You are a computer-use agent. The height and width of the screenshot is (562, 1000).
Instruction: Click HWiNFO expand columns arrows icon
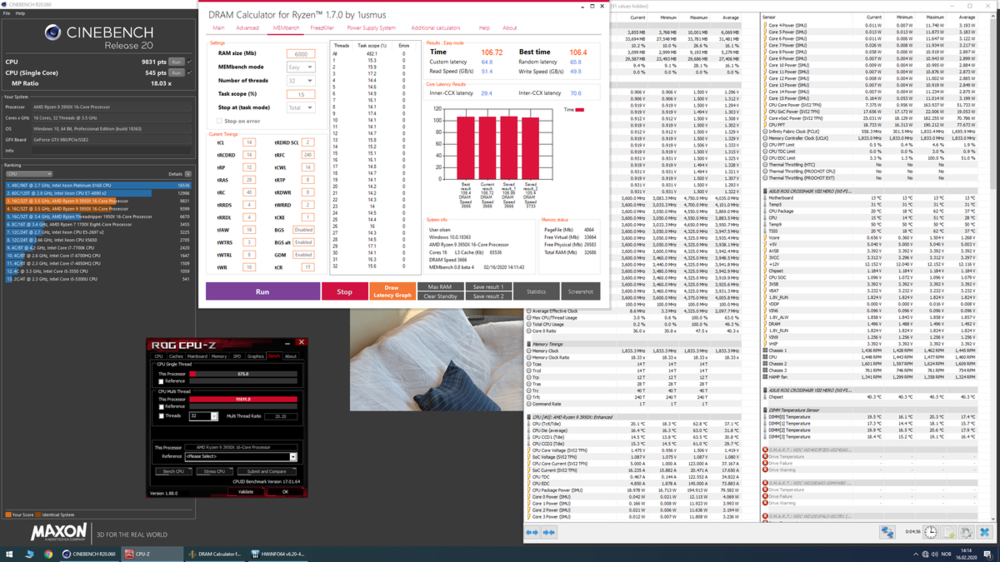532,532
